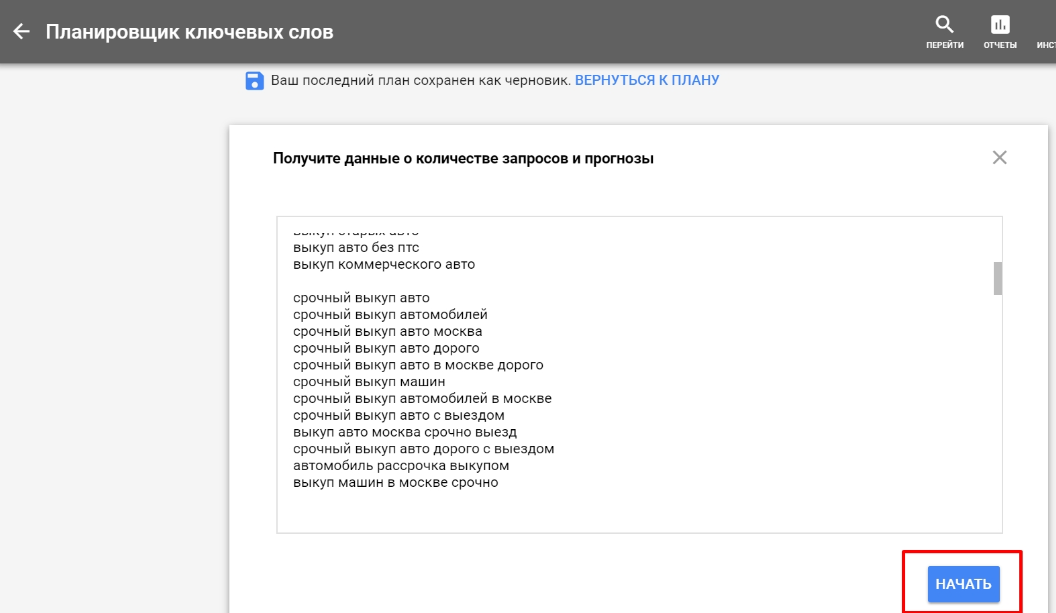This screenshot has height=613, width=1056.
Task: Click the keyword 'срочный выкуп авто'
Action: coord(361,298)
